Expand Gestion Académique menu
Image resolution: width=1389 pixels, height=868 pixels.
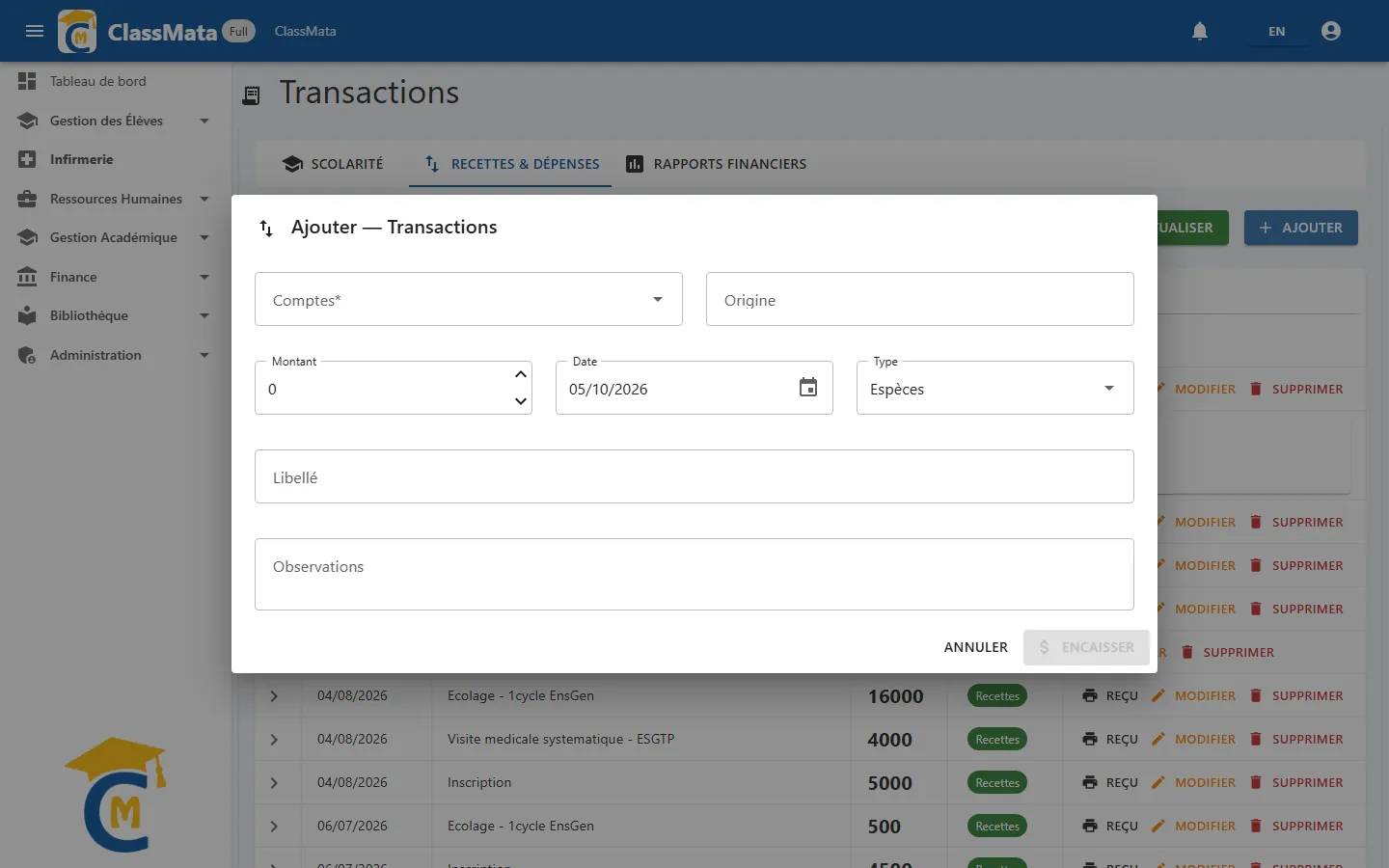[116, 237]
